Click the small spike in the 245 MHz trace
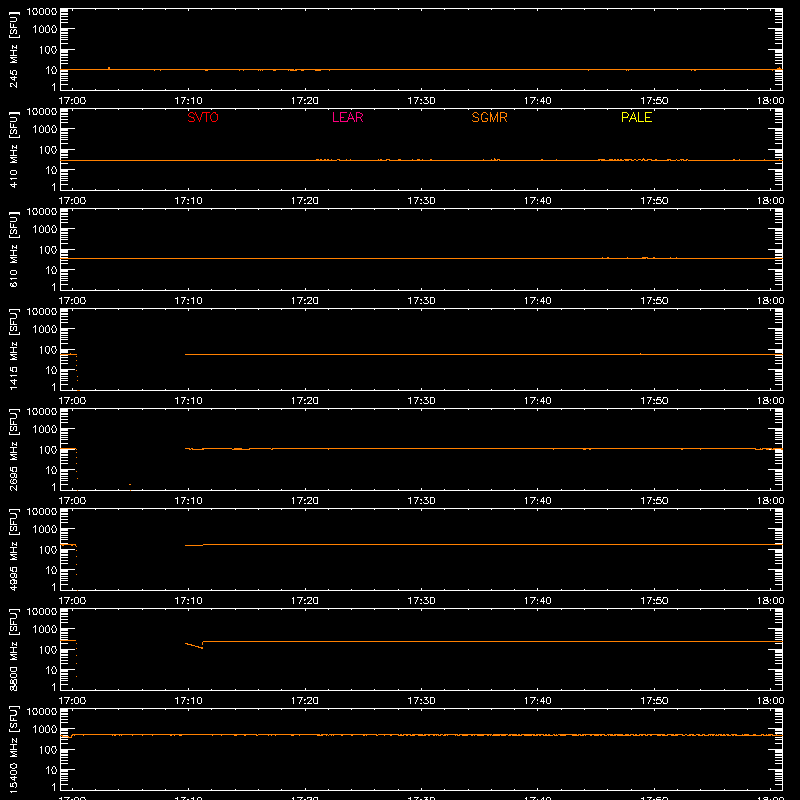This screenshot has width=800, height=800. 109,68
